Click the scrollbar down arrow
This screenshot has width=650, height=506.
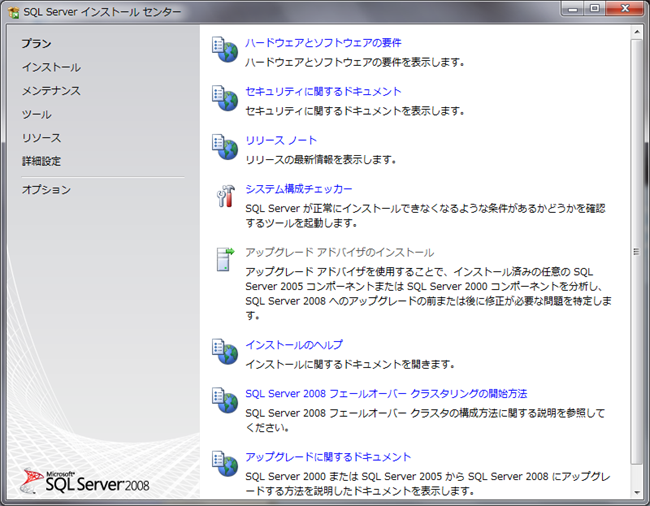[636, 492]
